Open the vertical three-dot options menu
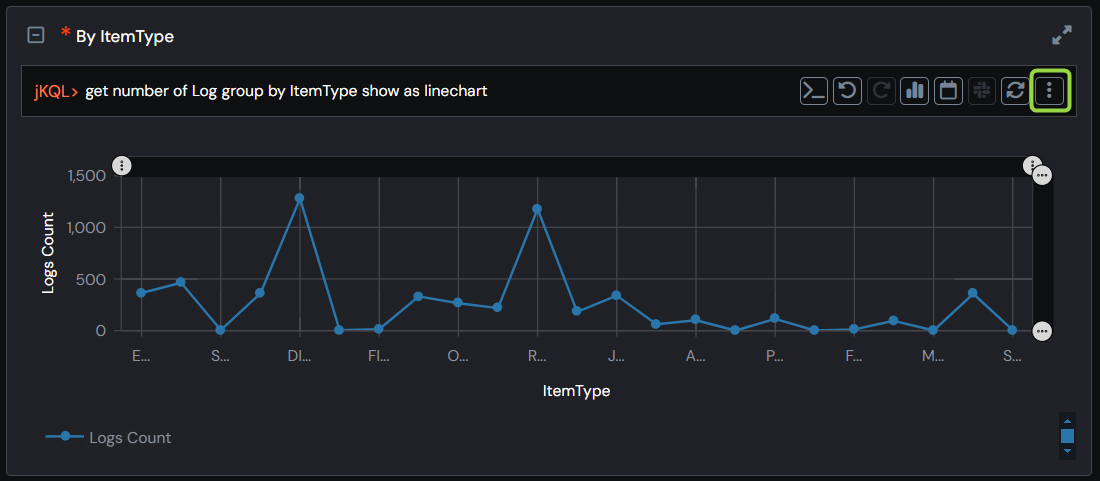Image resolution: width=1100 pixels, height=481 pixels. 1049,90
